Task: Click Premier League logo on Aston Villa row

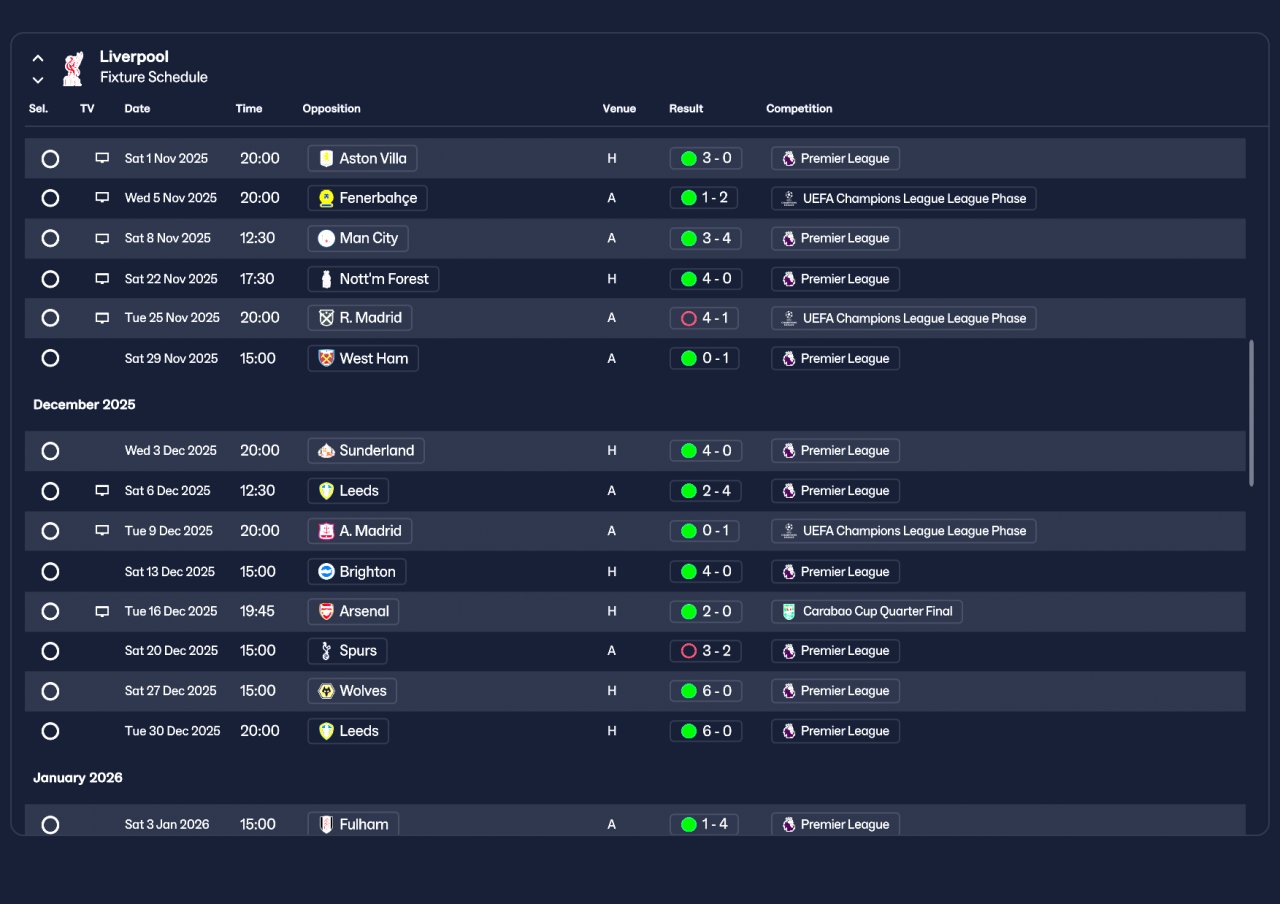Action: pyautogui.click(x=789, y=158)
